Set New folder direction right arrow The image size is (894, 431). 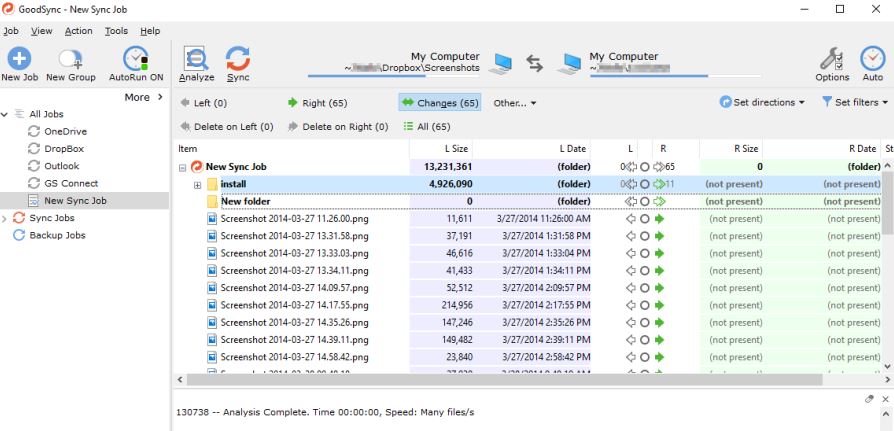(x=660, y=202)
